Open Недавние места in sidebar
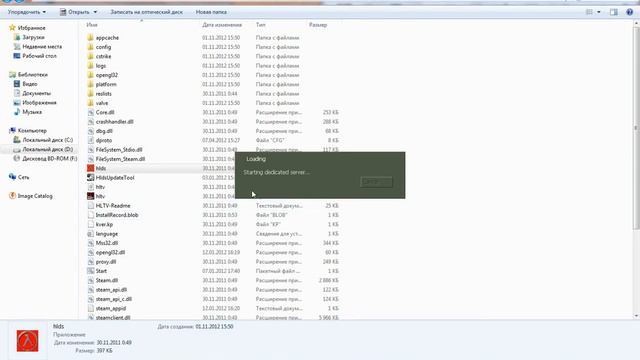Viewport: 640px width, 360px height. coord(42,47)
